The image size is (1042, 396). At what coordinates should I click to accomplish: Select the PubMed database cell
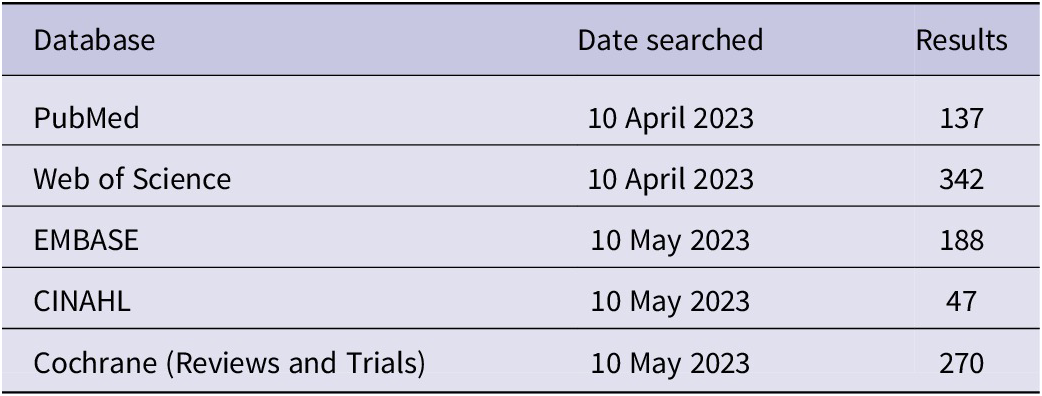click(x=86, y=119)
